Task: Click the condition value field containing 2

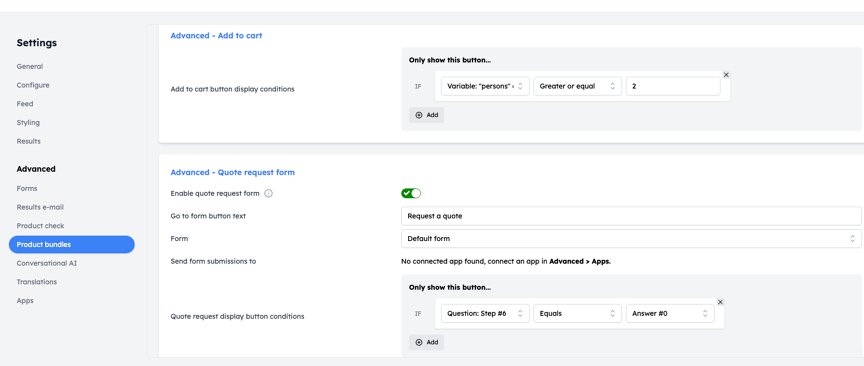Action: pos(673,86)
